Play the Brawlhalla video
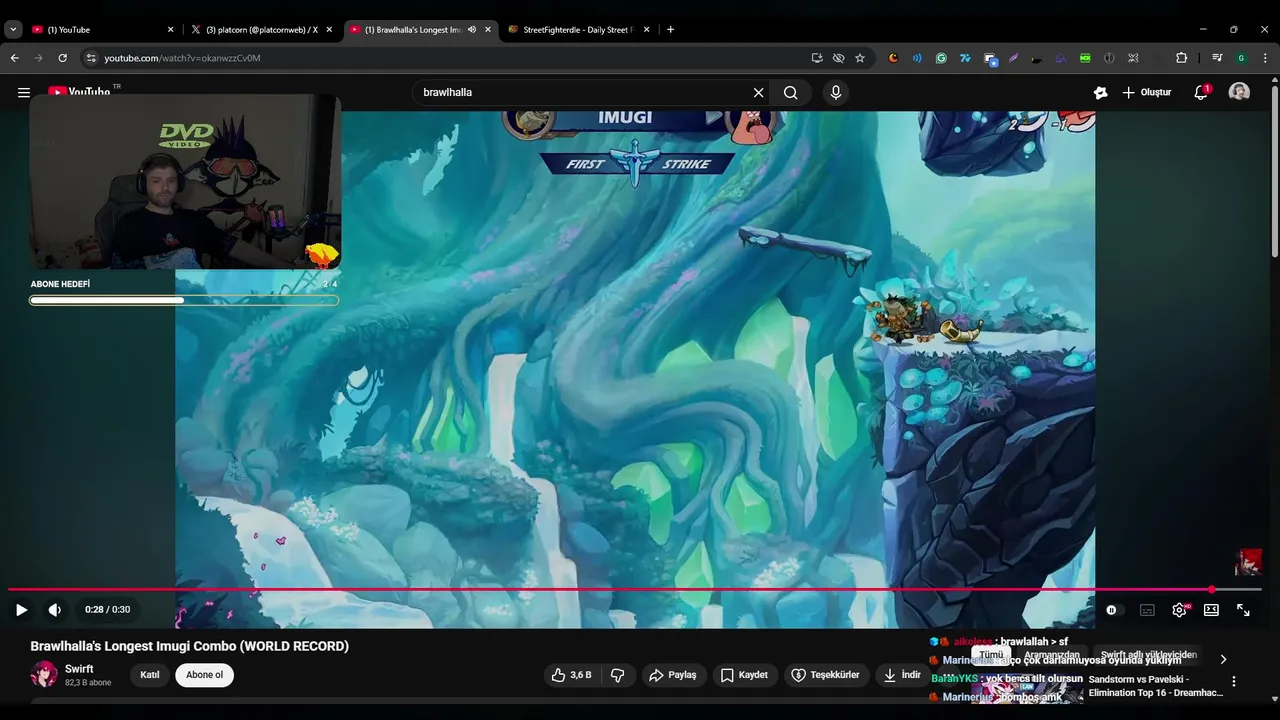Screen dimensions: 1280x720 tap(21, 610)
